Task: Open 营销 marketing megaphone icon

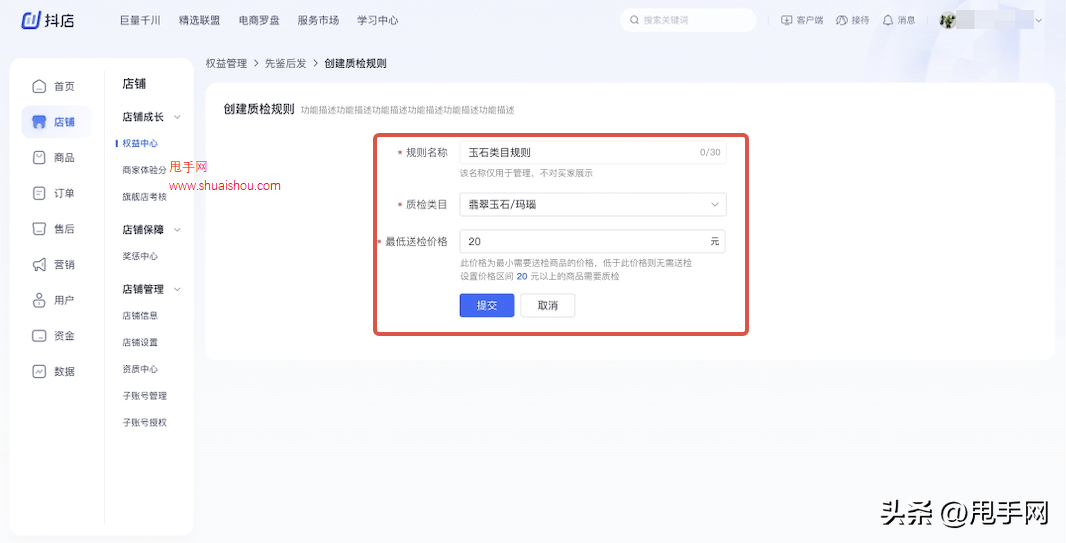Action: point(39,265)
